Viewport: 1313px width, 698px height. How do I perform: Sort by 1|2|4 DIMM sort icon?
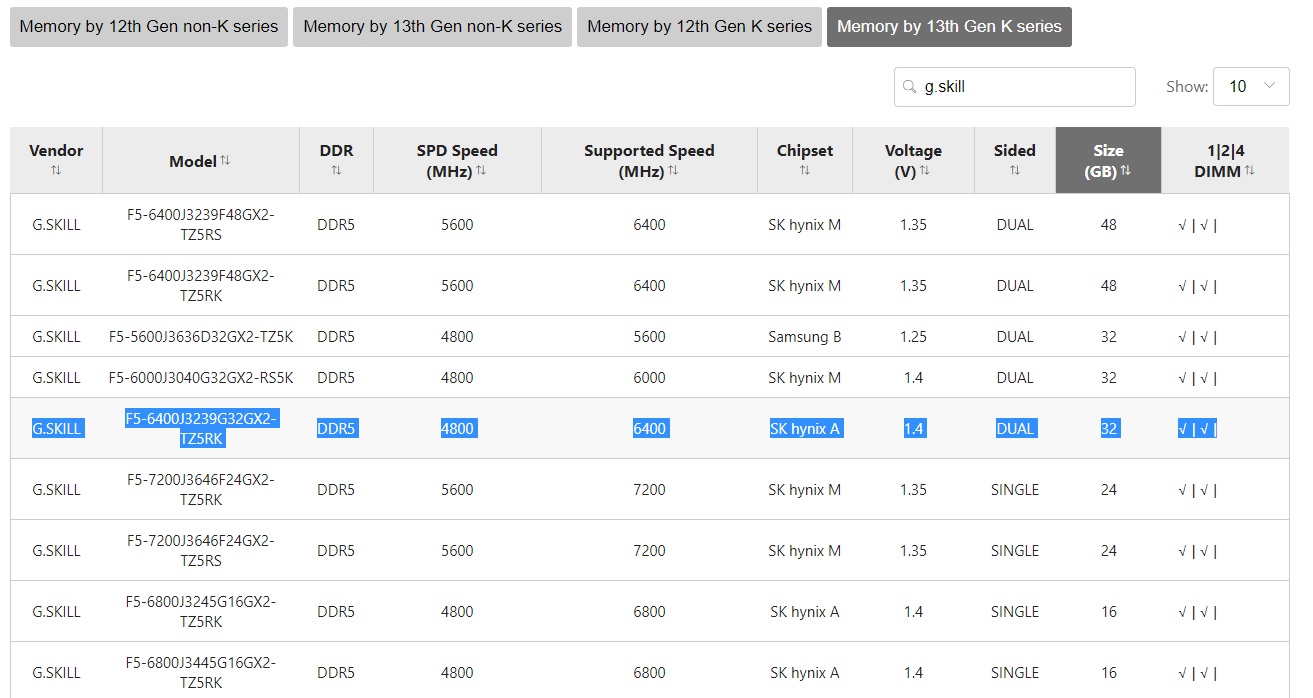tap(1250, 171)
